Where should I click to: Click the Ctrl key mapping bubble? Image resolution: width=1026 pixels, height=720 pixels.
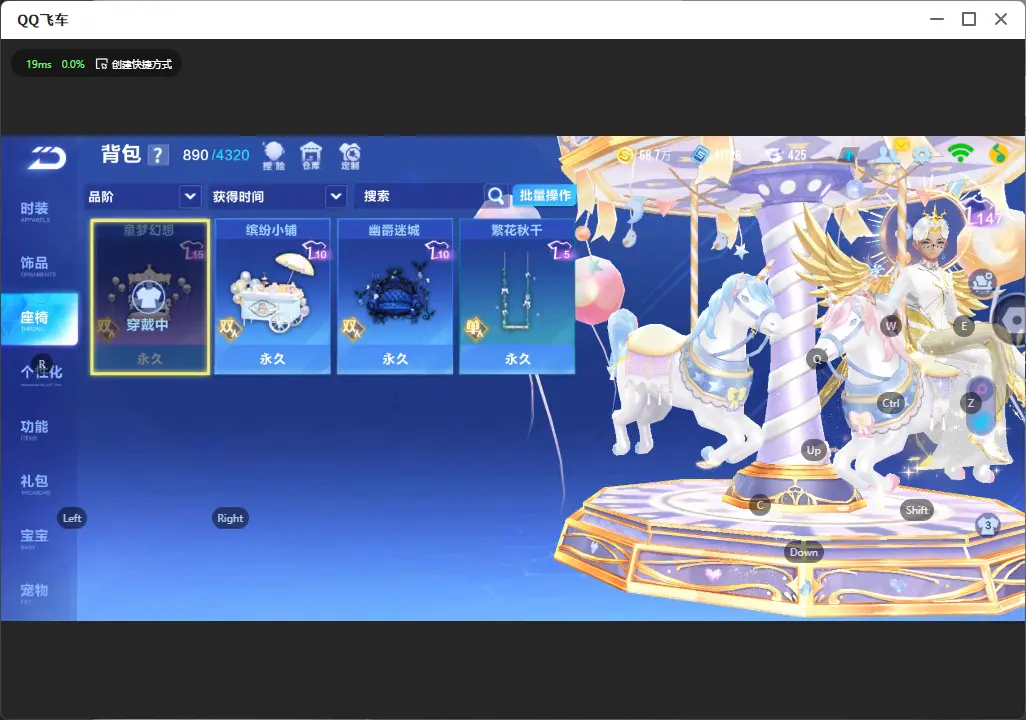(891, 403)
